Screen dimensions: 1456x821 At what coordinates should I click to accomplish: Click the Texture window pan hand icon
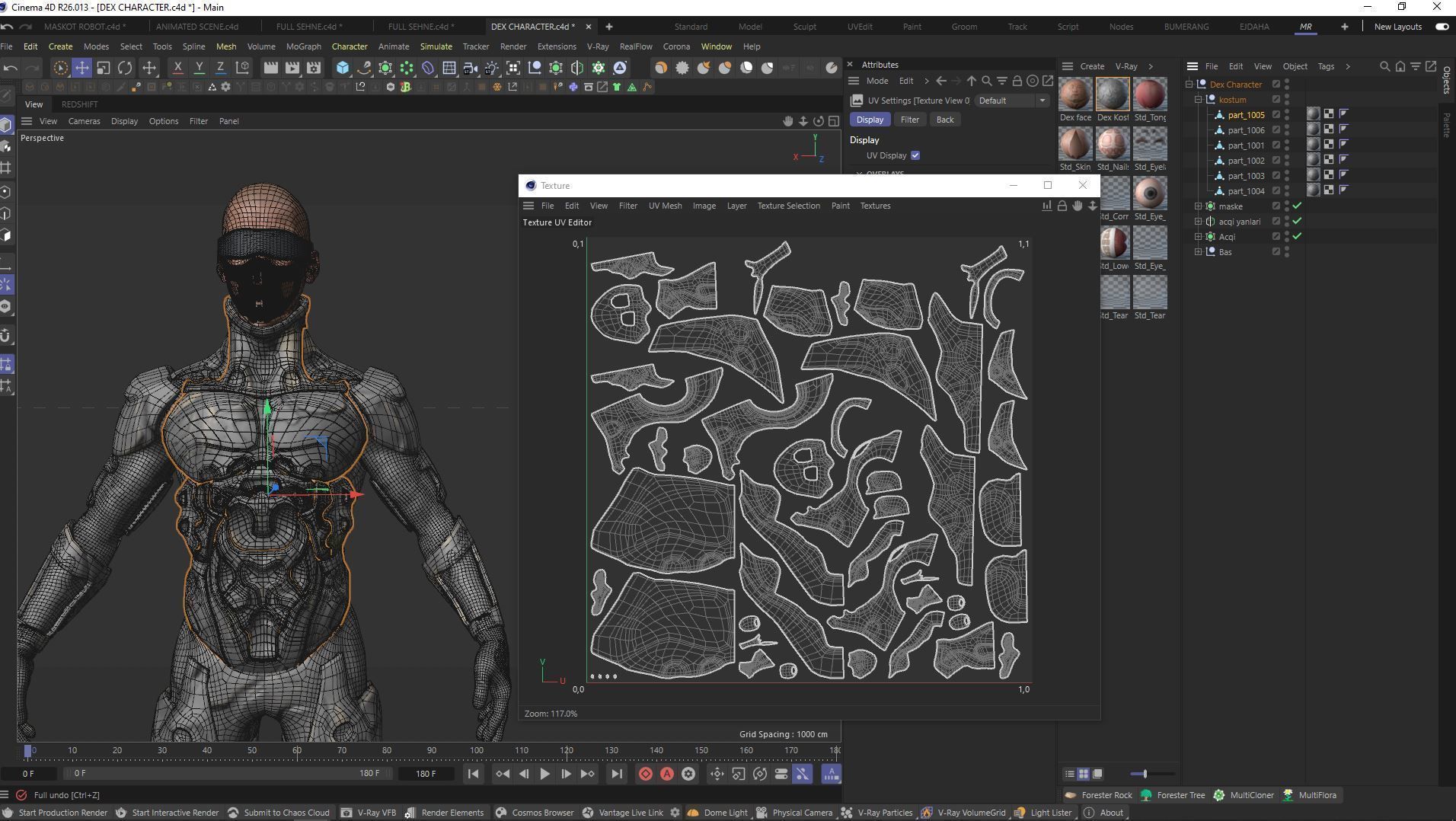1077,206
